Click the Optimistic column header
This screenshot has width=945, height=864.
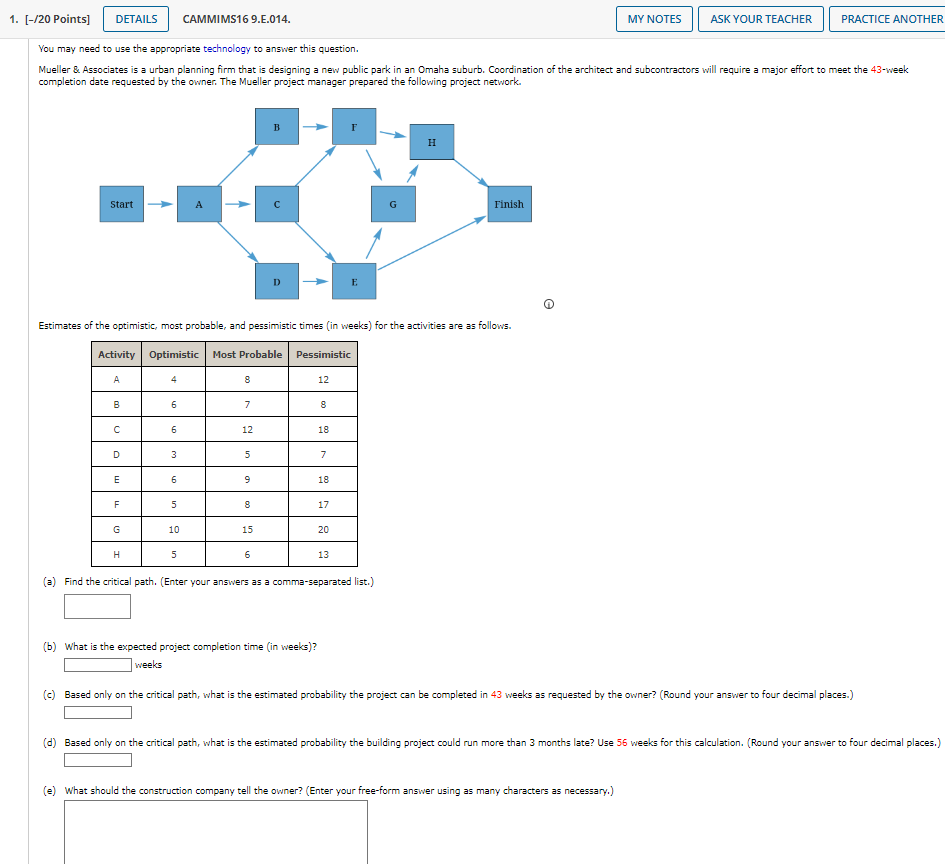174,354
